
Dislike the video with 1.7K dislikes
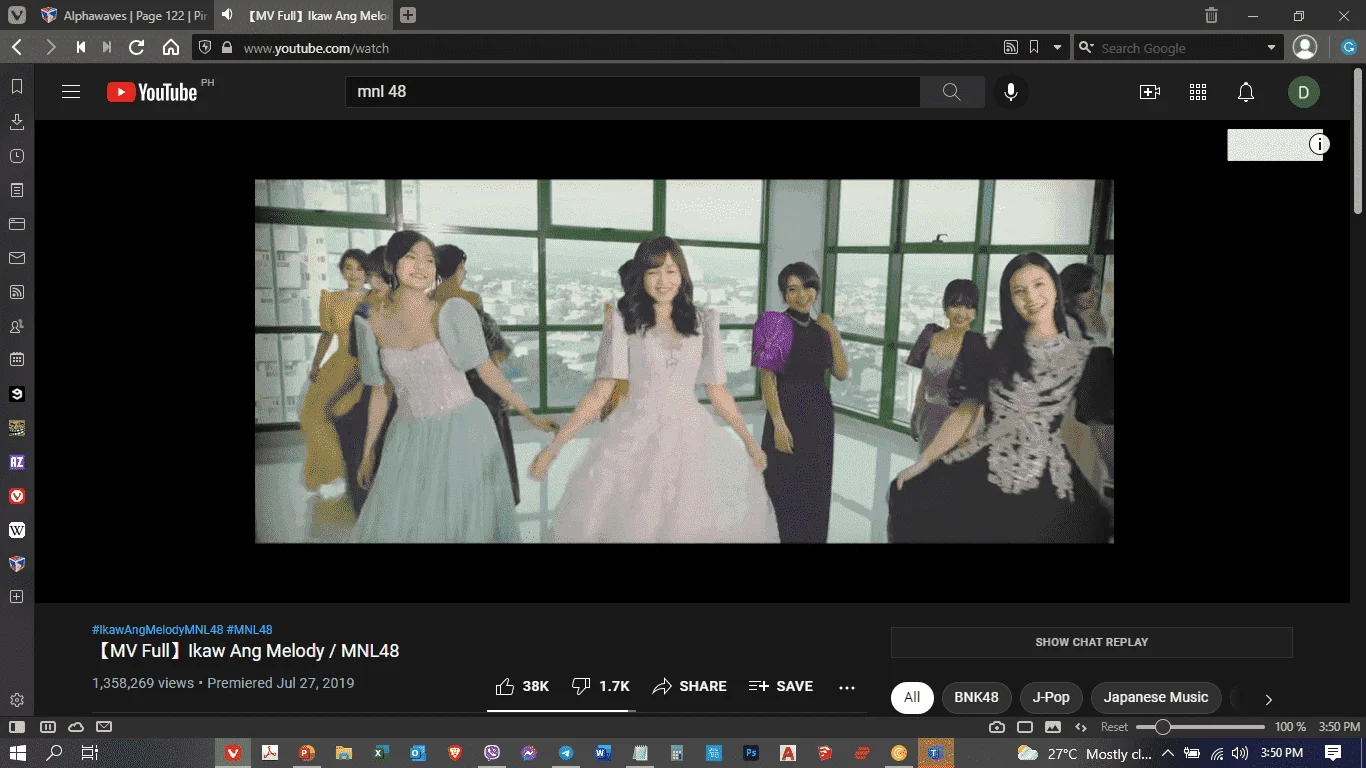(x=600, y=686)
